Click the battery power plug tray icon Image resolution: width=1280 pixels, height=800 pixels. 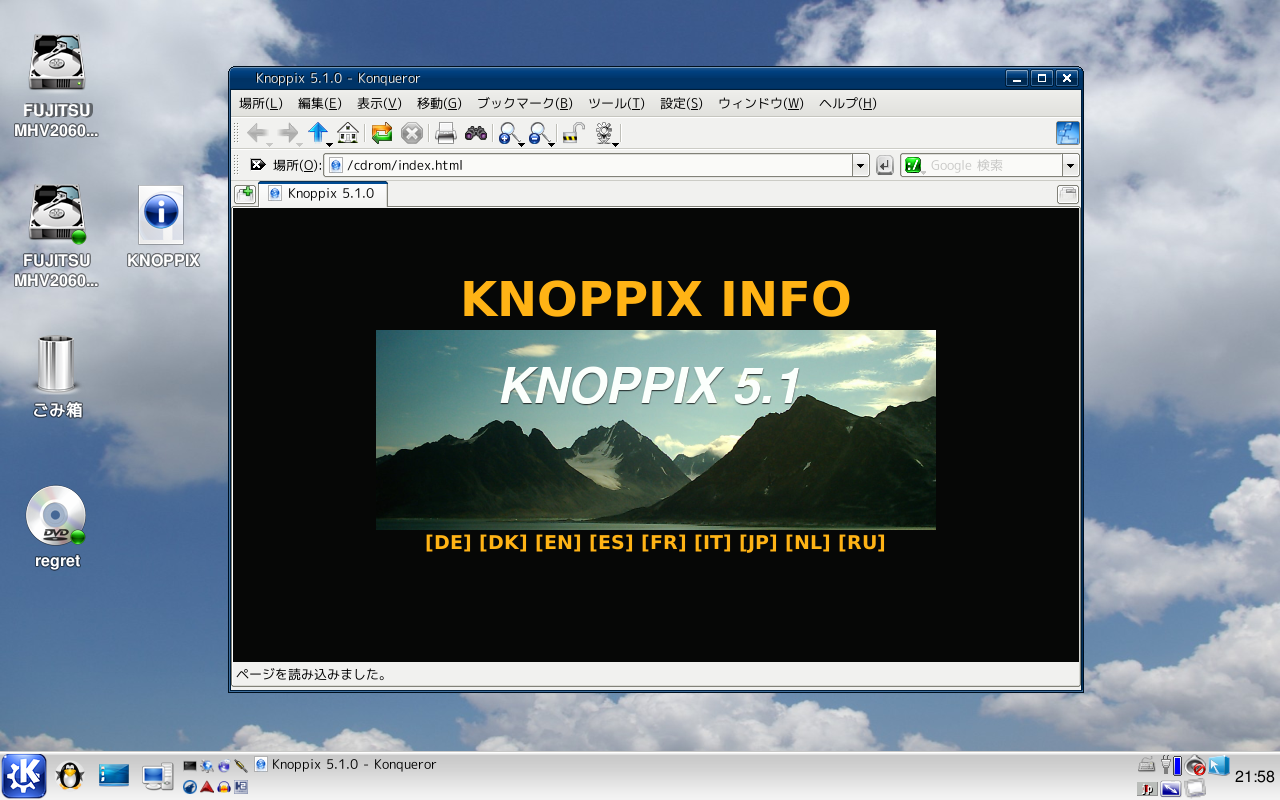point(1171,766)
